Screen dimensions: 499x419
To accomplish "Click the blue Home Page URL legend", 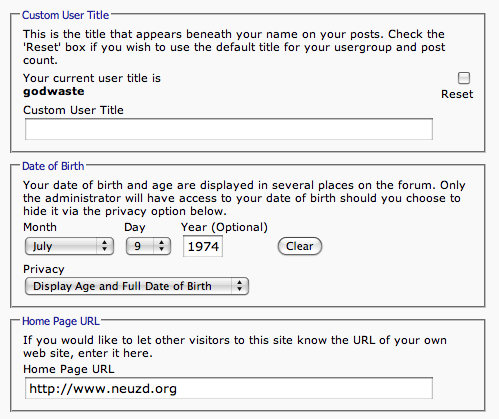I will click(61, 321).
